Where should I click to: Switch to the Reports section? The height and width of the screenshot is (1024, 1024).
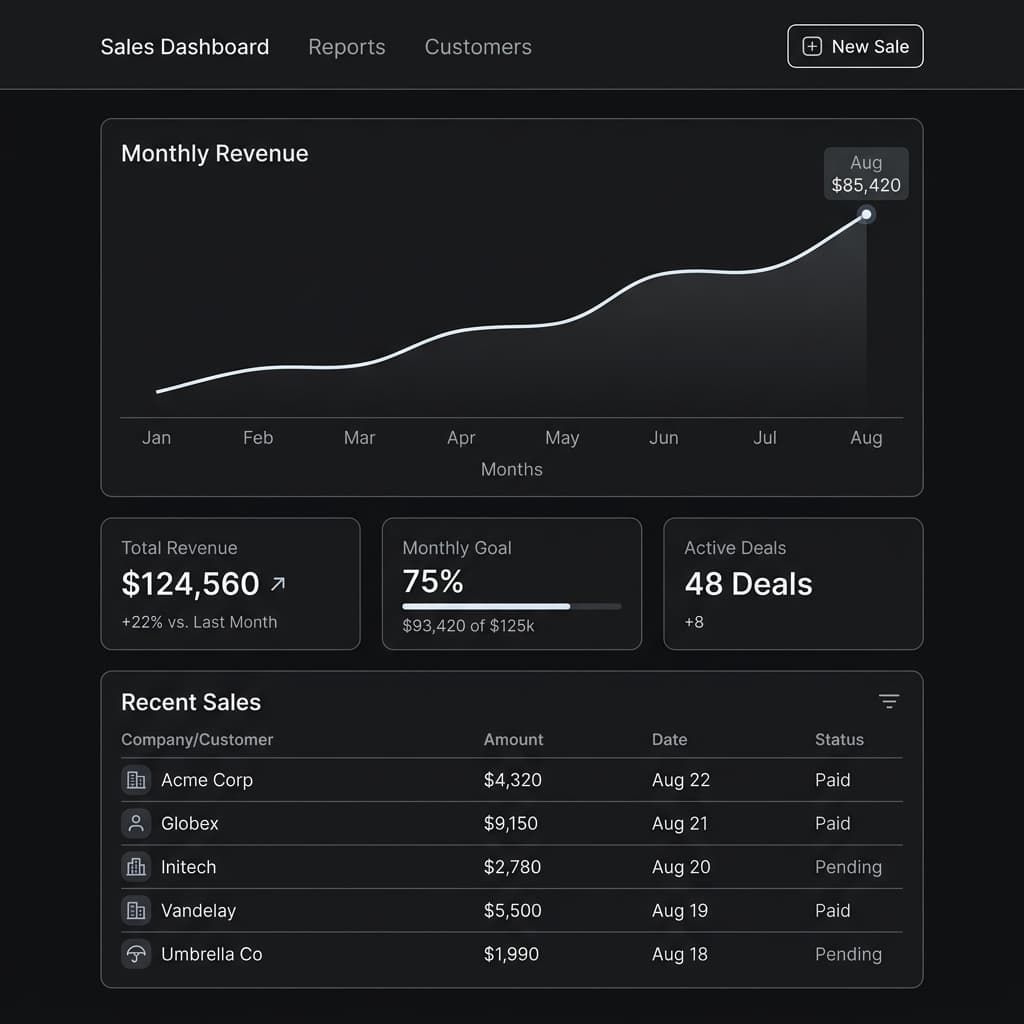point(347,46)
